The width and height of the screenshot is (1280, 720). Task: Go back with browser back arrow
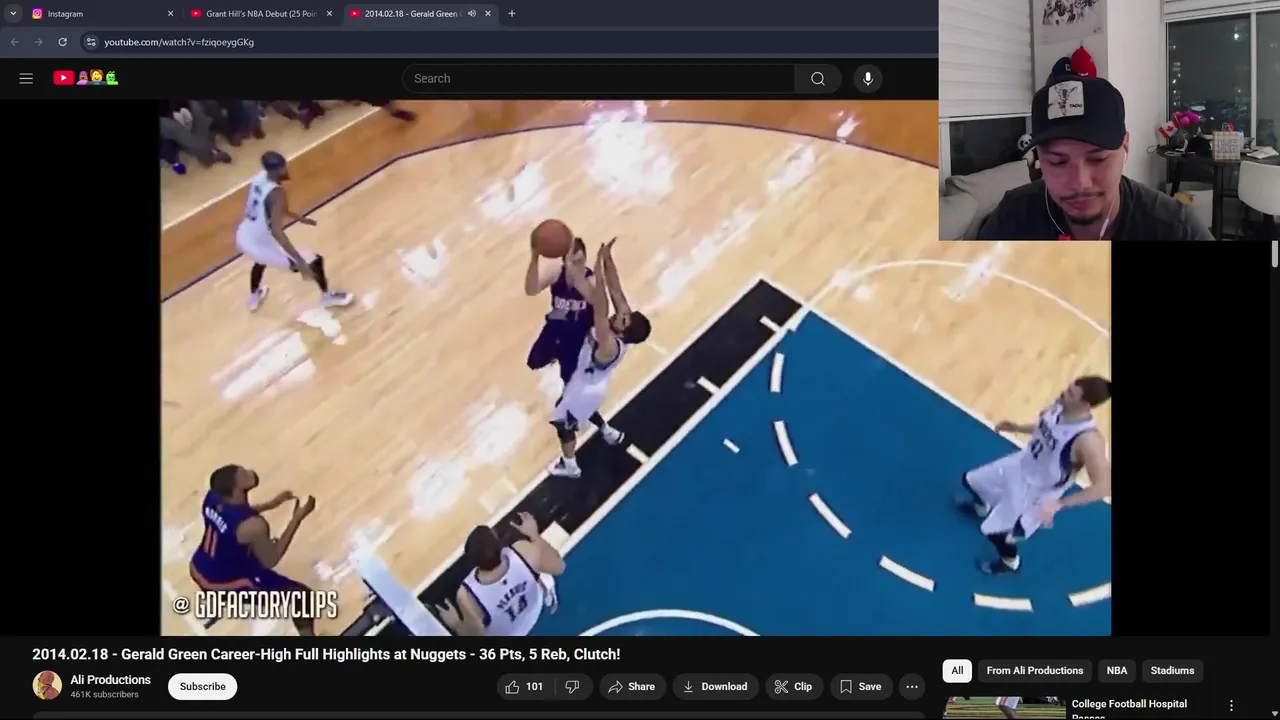(x=15, y=42)
